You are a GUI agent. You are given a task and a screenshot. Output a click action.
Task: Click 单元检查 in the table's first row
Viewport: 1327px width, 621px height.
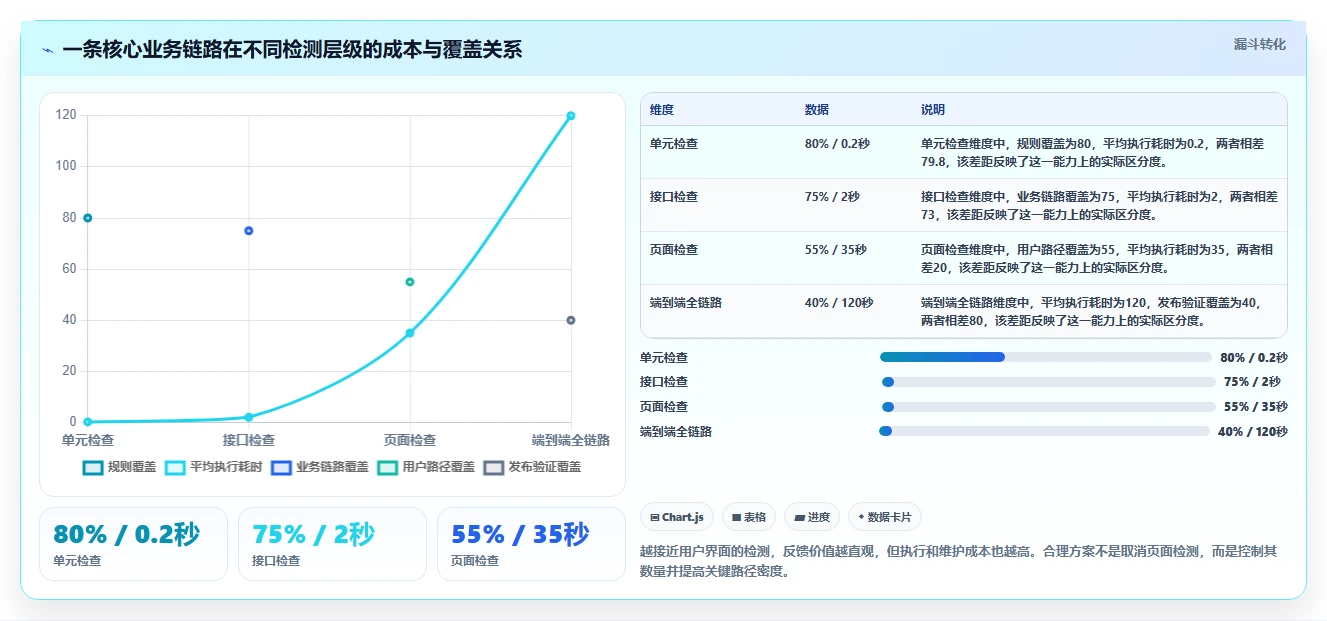(674, 144)
